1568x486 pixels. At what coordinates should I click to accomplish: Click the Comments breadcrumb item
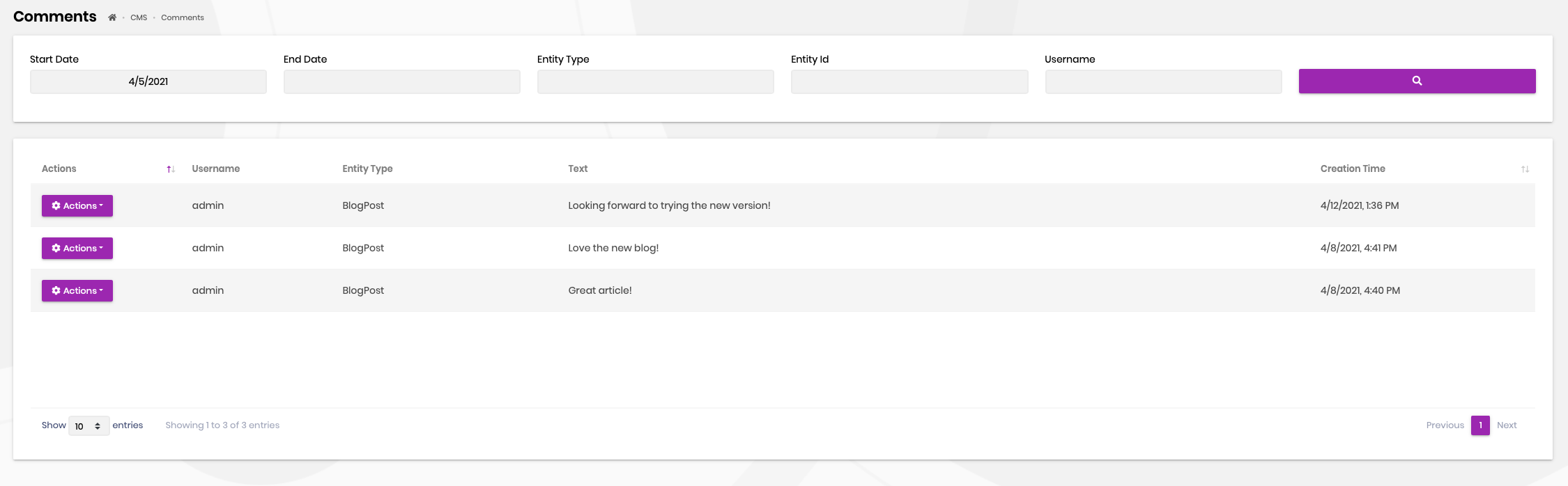coord(183,17)
